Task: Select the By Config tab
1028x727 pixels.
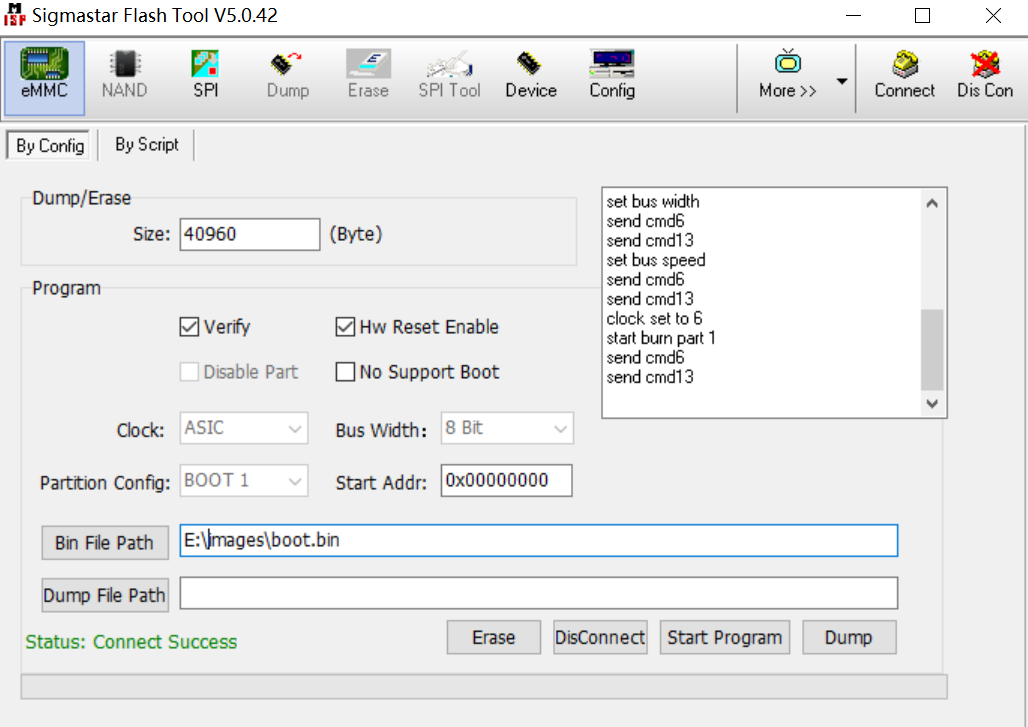Action: (x=50, y=146)
